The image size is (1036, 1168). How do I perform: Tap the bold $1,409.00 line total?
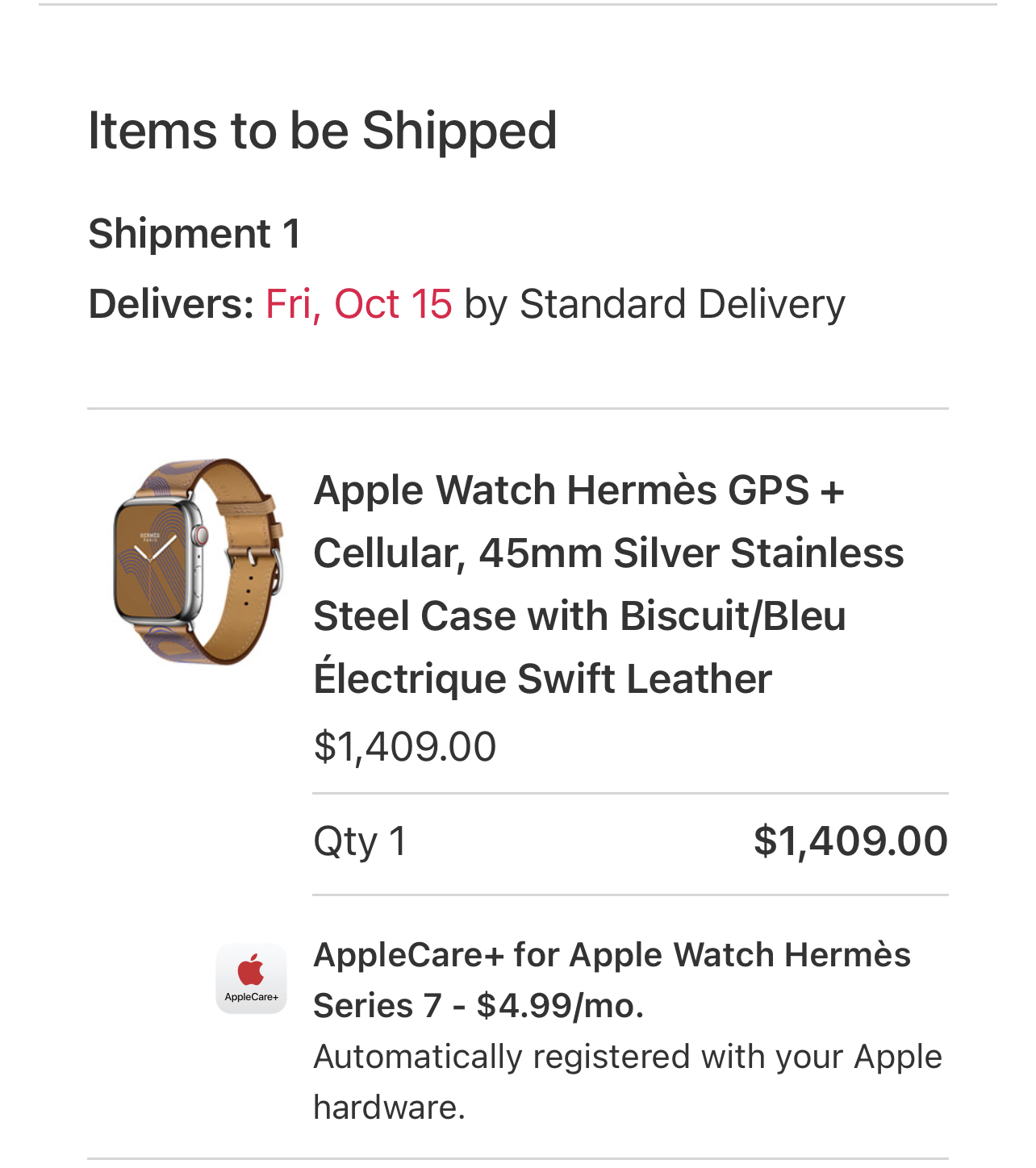[850, 841]
